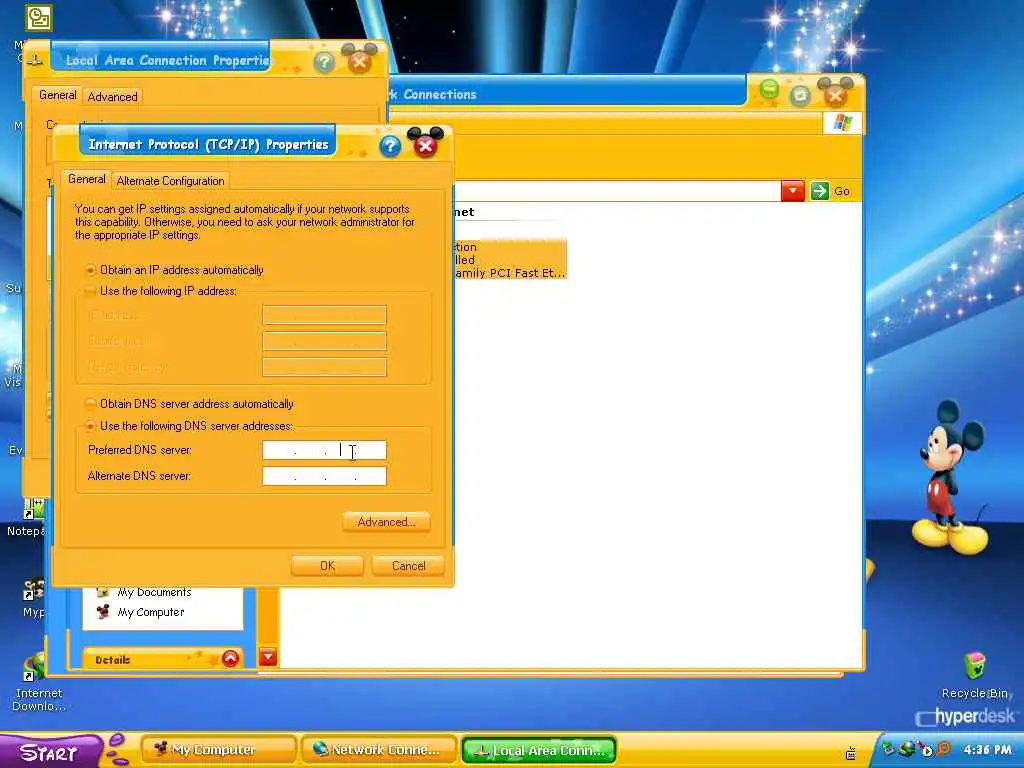Collapse the Details panel
This screenshot has height=768, width=1024.
pos(230,658)
